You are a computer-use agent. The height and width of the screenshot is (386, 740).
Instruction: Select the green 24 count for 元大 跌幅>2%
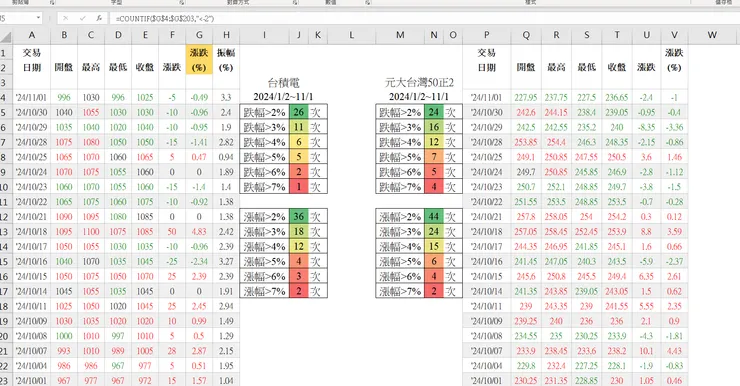[434, 112]
